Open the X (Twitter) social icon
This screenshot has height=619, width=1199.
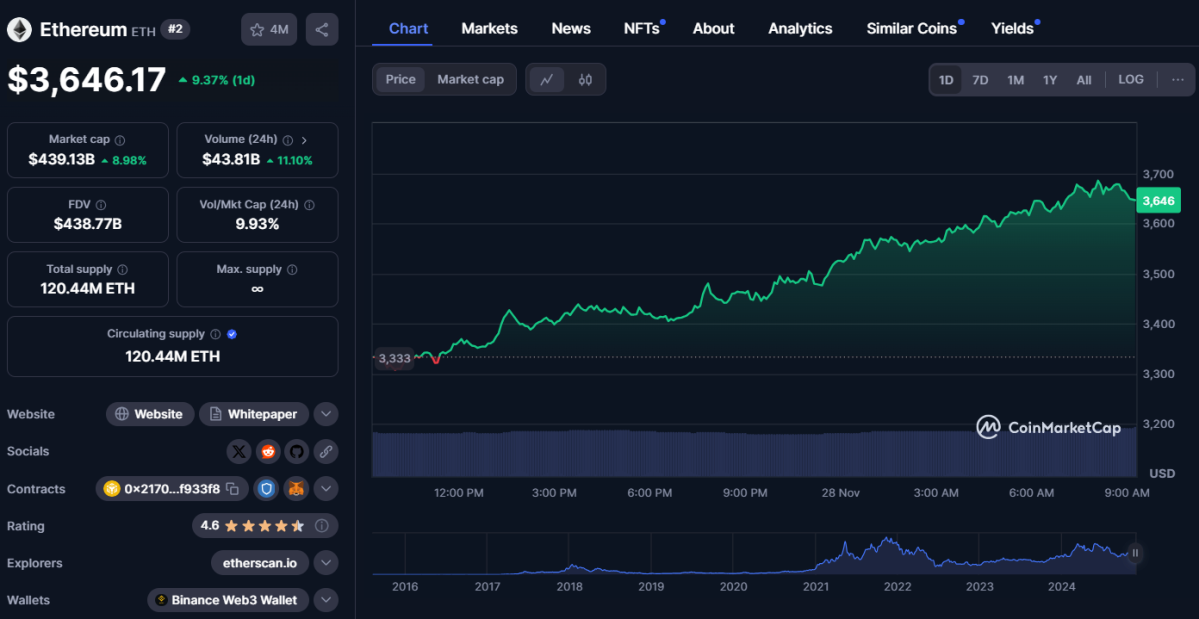pos(238,452)
